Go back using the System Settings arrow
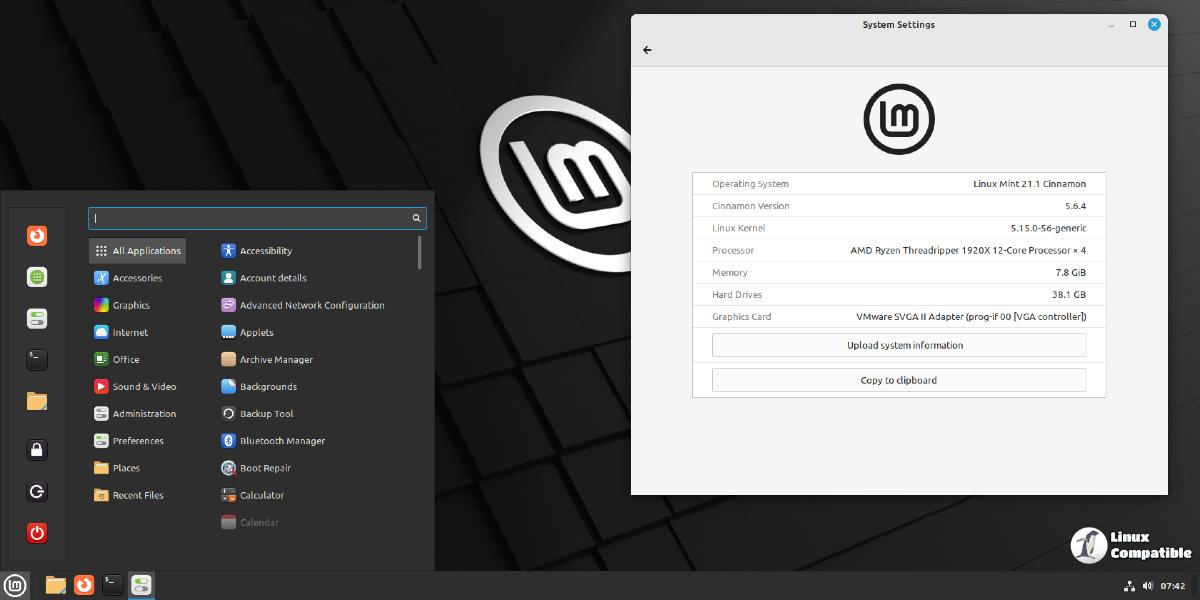 coord(647,50)
